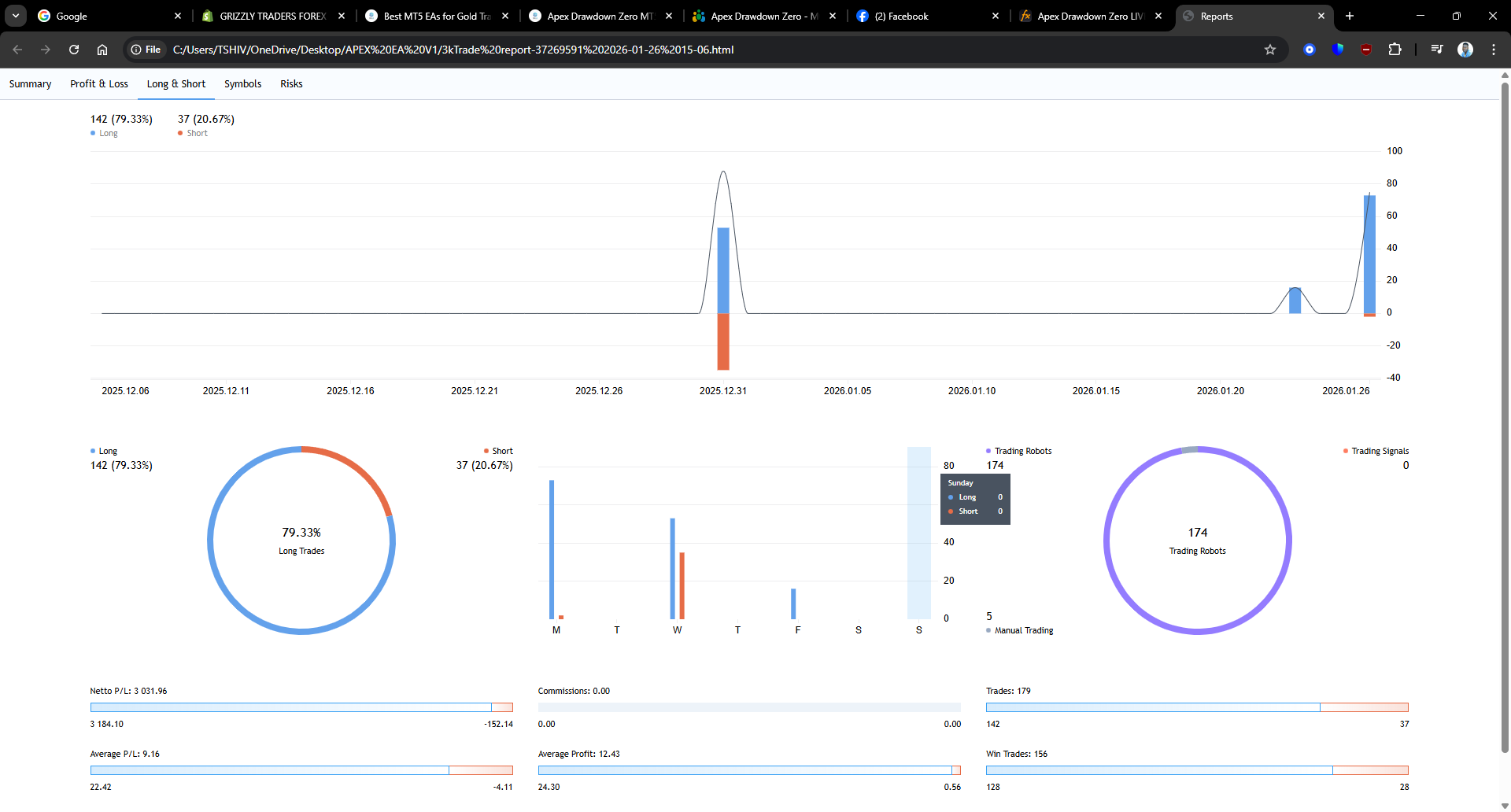Open the Chrome three-dot menu
Screen dimensions: 1511x812
(1493, 50)
